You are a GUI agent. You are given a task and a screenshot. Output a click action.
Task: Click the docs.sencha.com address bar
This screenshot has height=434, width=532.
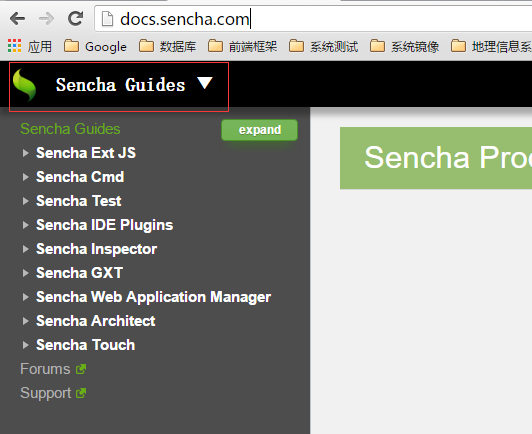point(313,19)
